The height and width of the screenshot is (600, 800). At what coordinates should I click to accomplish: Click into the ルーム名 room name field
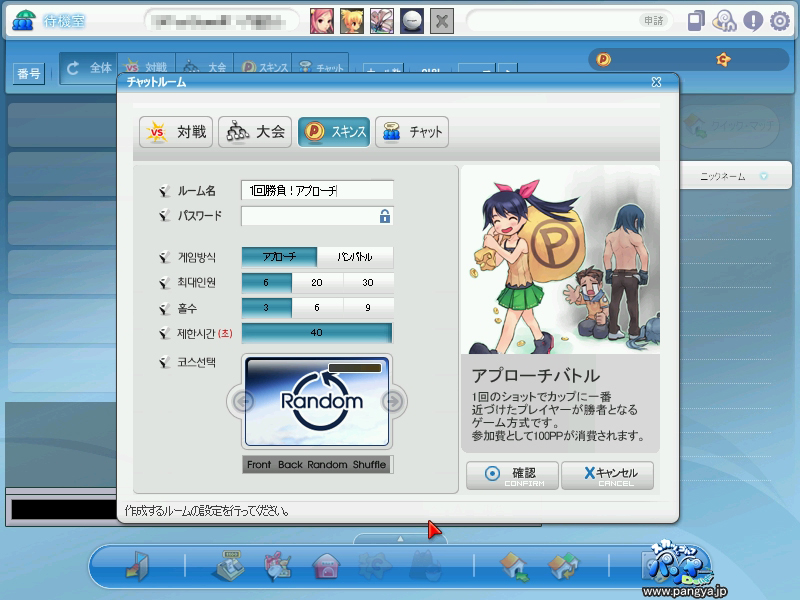click(x=317, y=190)
